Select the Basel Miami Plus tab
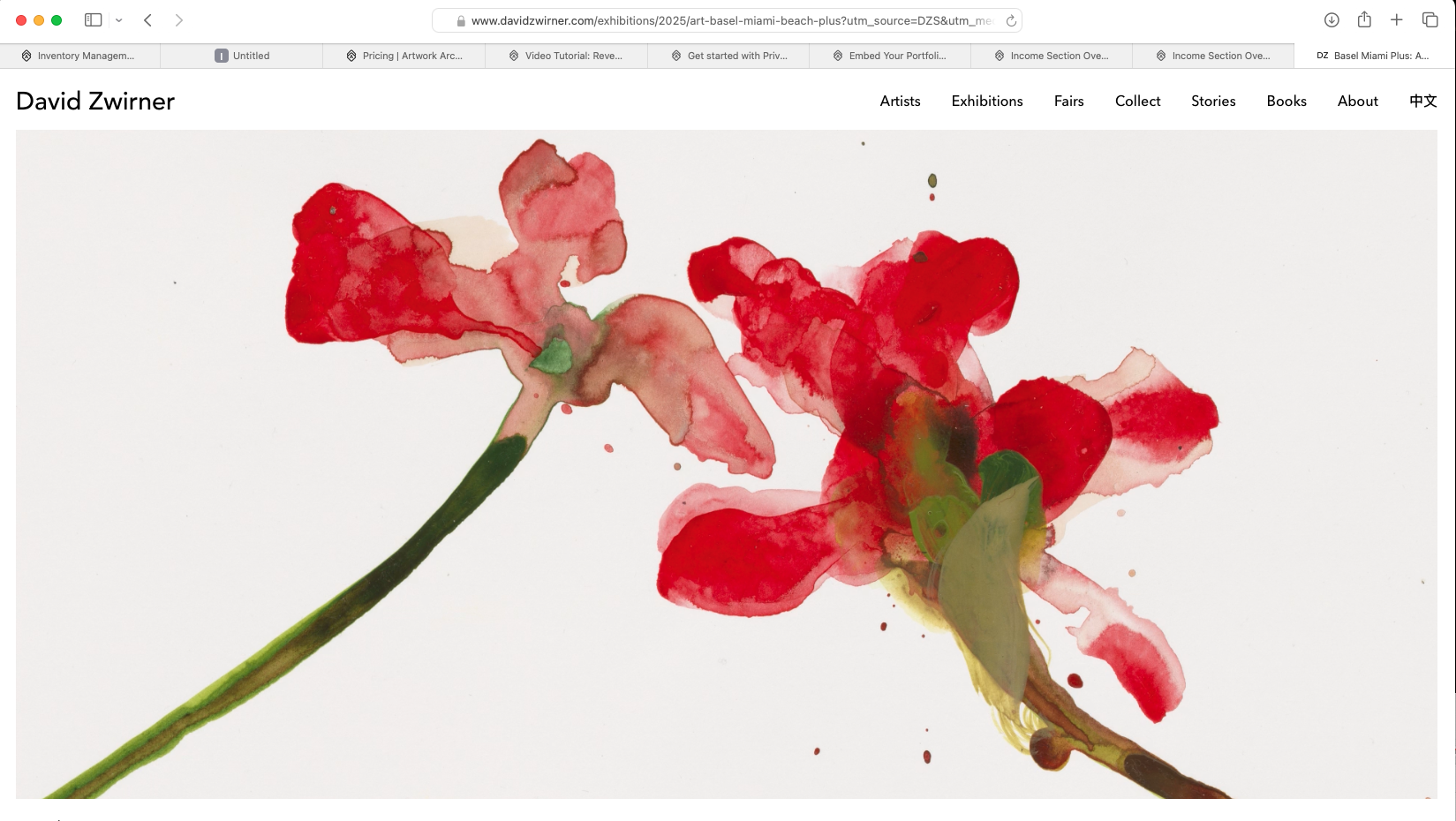The width and height of the screenshot is (1456, 821). 1375,56
